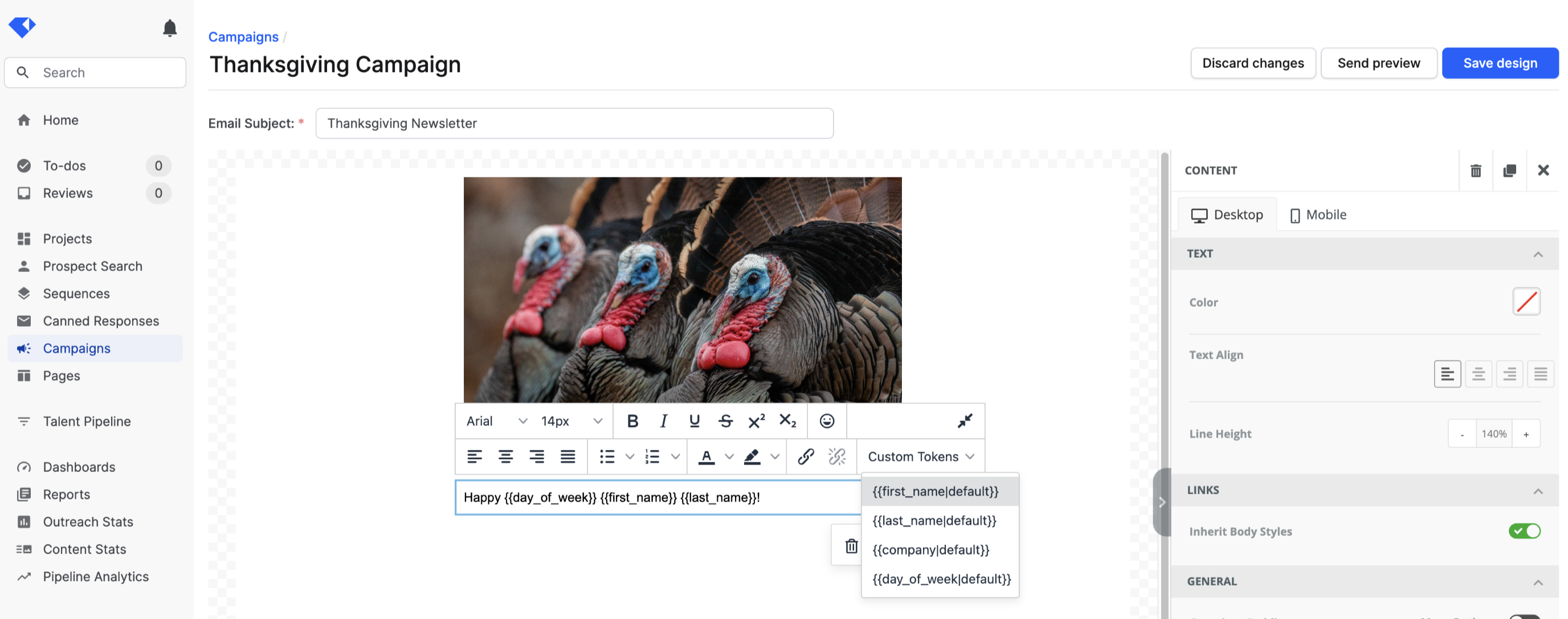Collapse the LINKS section

tap(1538, 491)
